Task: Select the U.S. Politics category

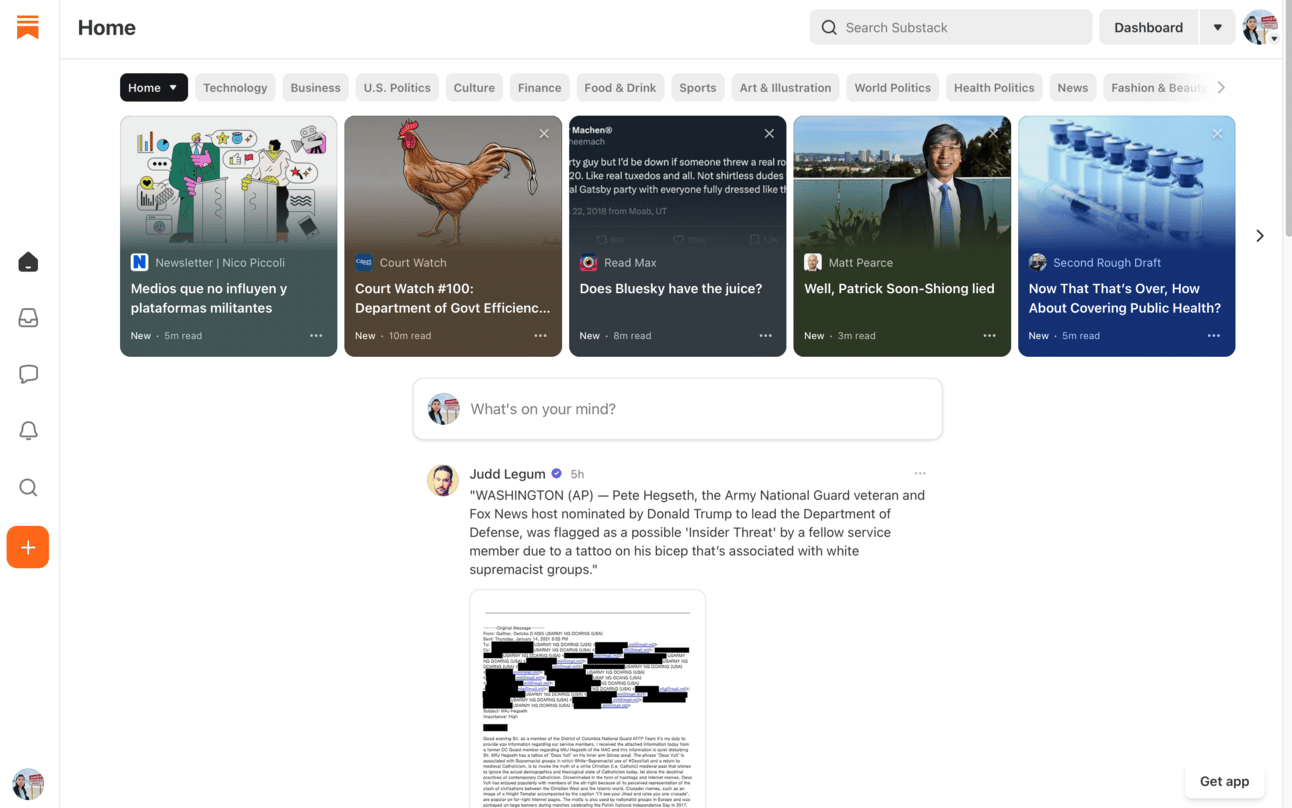Action: point(397,88)
